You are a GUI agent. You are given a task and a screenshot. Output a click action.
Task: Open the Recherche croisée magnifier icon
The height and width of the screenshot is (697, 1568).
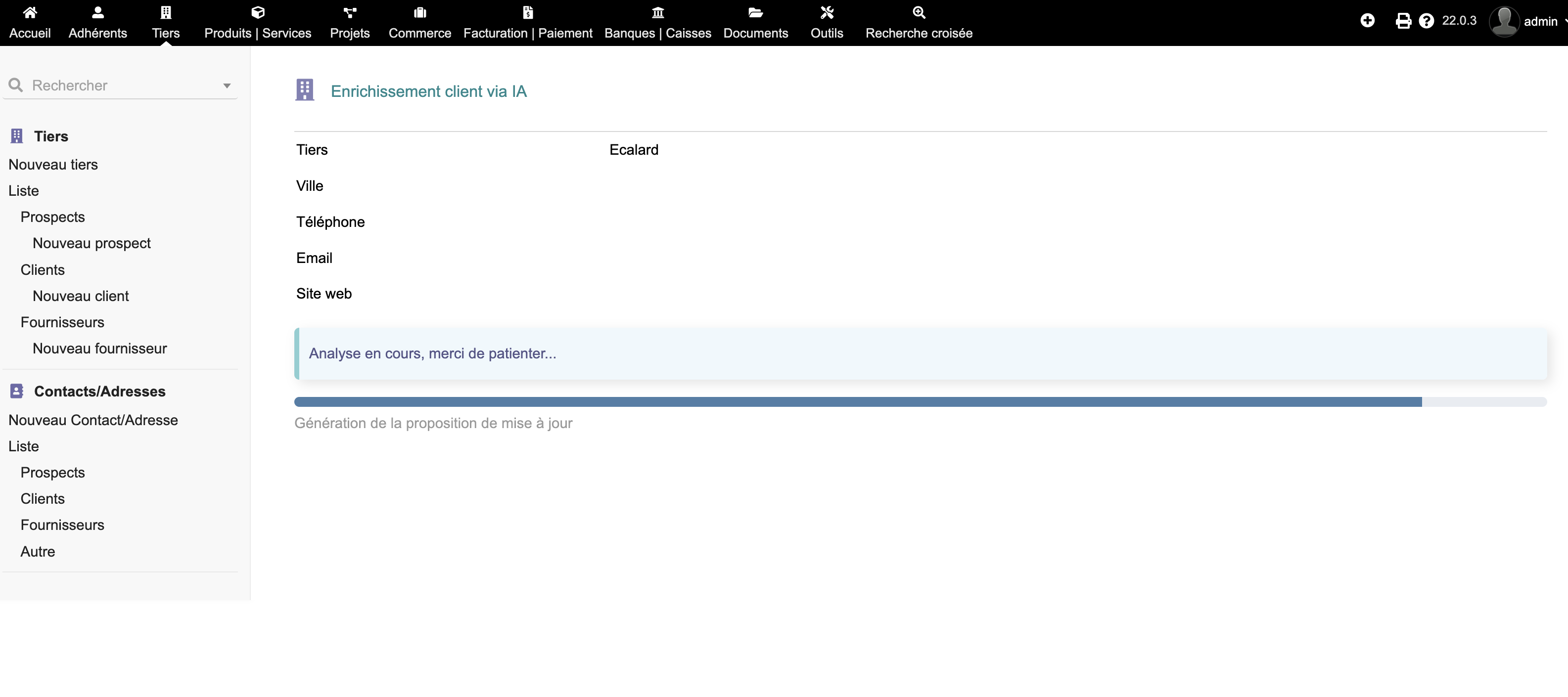919,12
